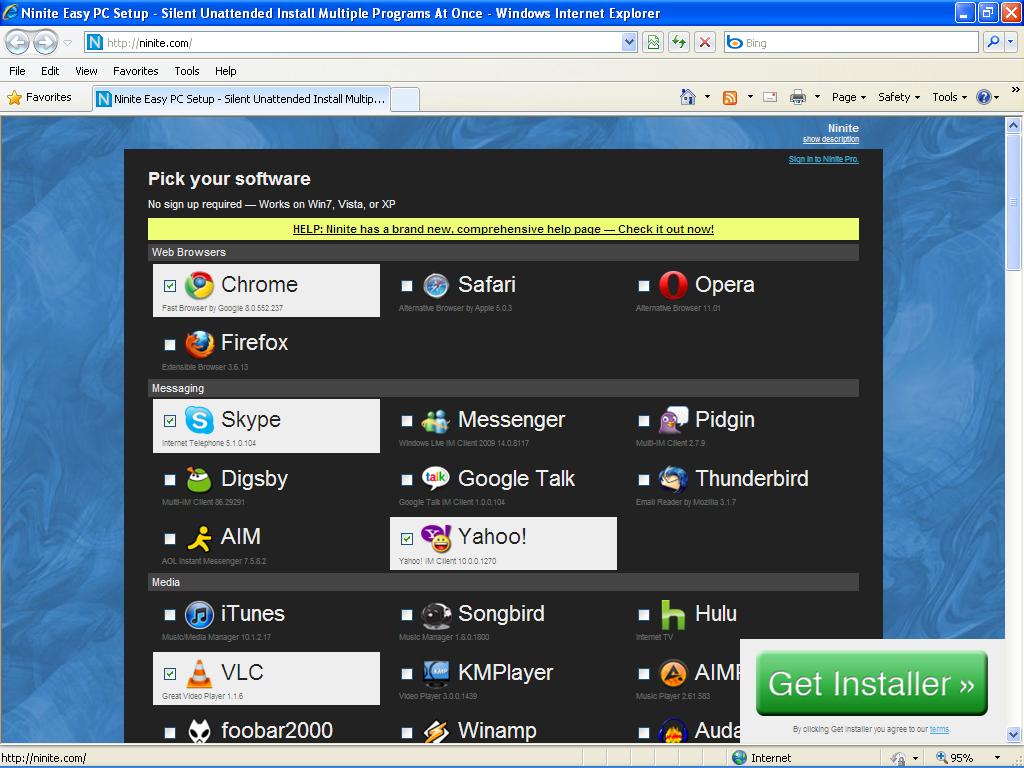The image size is (1024, 768).
Task: Click the Stop loading X button
Action: (705, 42)
